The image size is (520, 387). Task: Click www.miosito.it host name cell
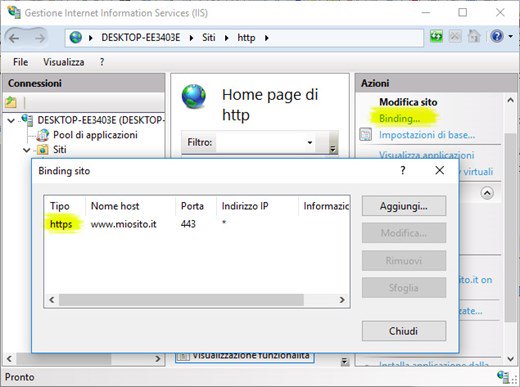click(x=124, y=224)
